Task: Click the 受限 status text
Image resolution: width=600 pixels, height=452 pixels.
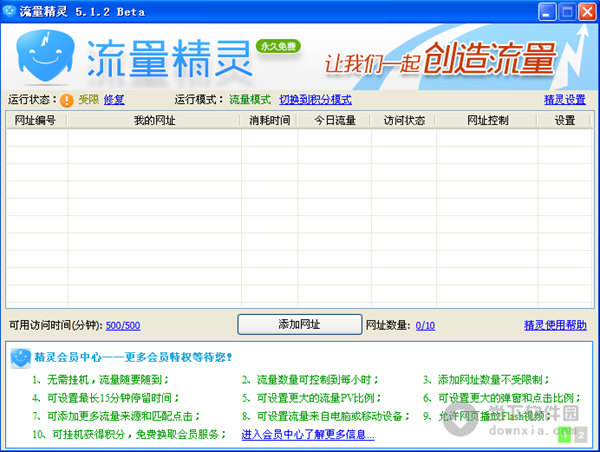Action: click(x=88, y=100)
